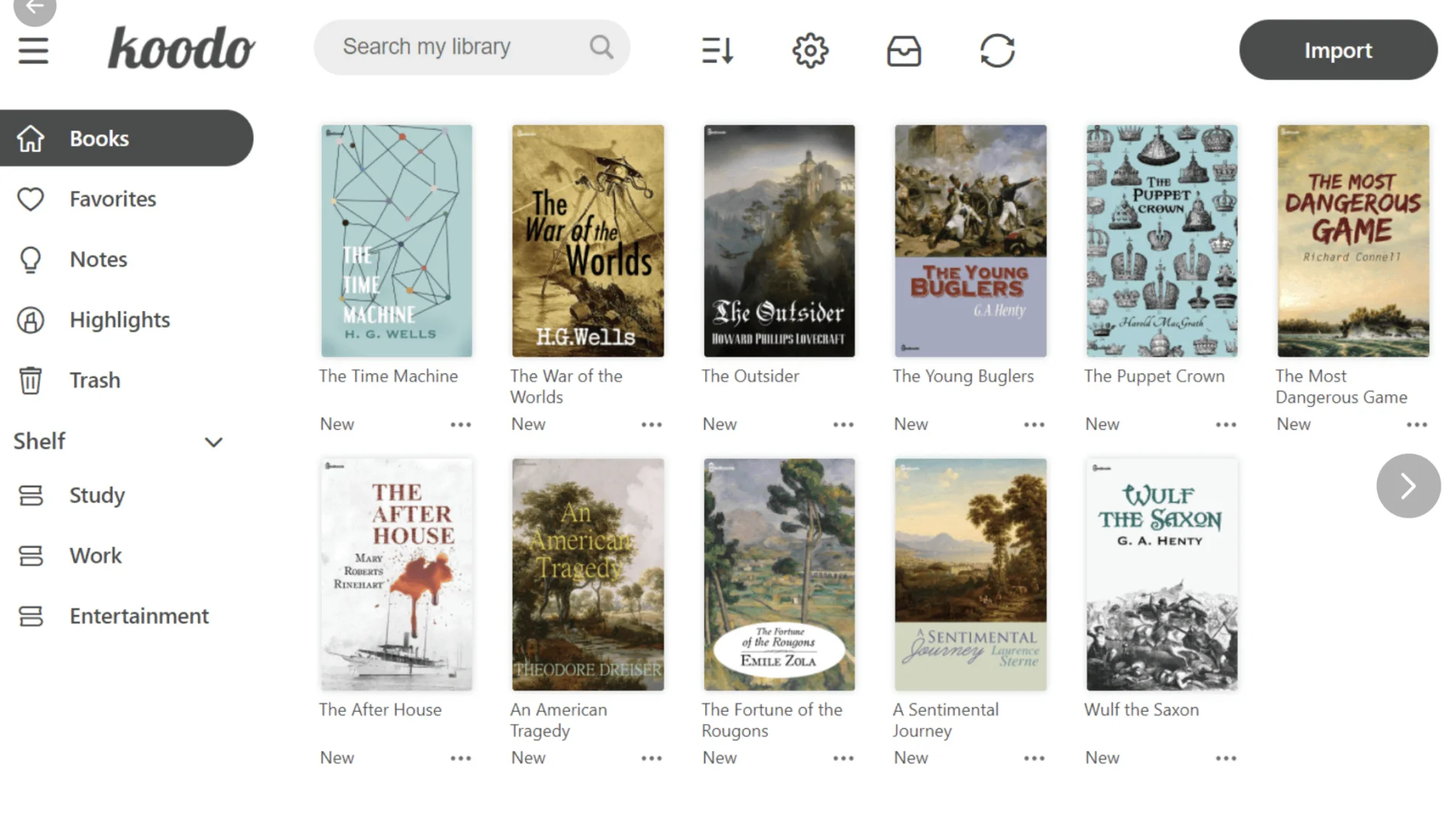
Task: Open The Outsider book cover
Action: click(779, 241)
